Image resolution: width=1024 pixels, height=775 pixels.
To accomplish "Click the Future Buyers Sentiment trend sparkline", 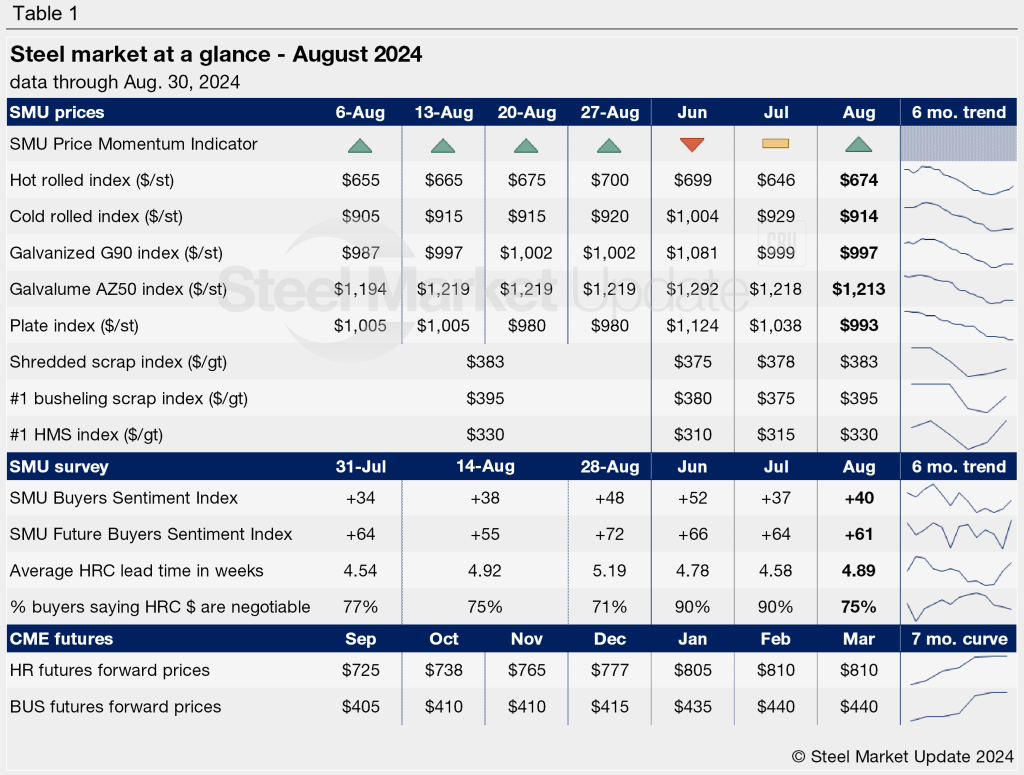I will 958,534.
